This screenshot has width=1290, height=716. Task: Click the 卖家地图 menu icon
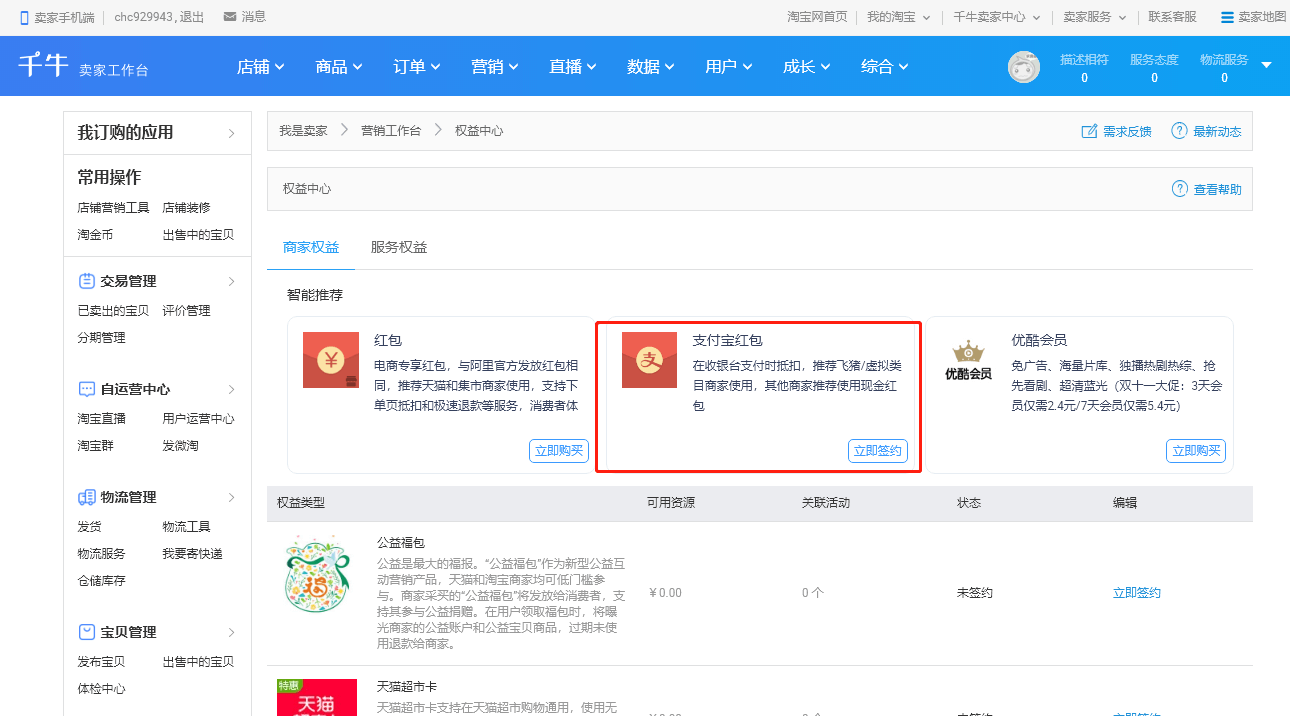pos(1227,17)
